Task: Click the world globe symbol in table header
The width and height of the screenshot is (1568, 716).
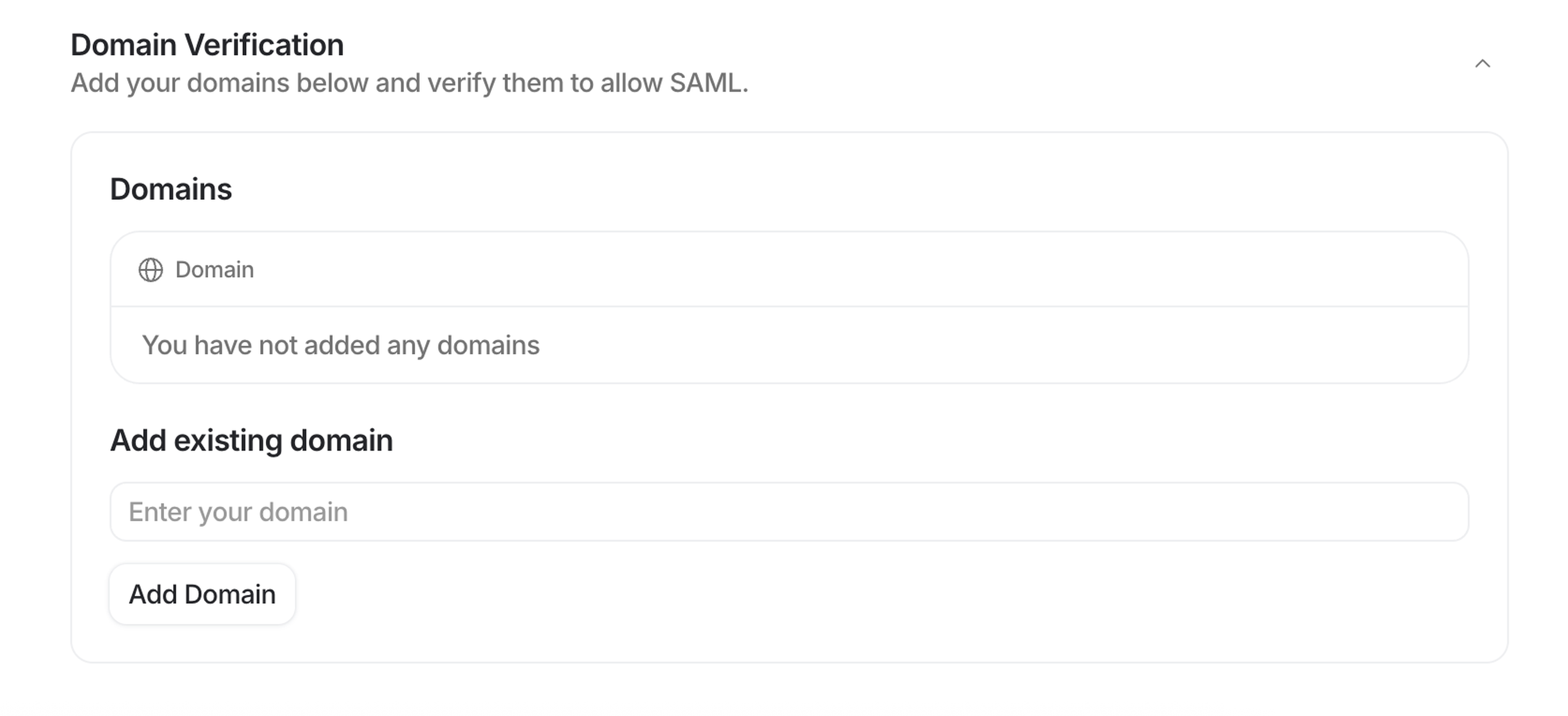Action: point(150,270)
